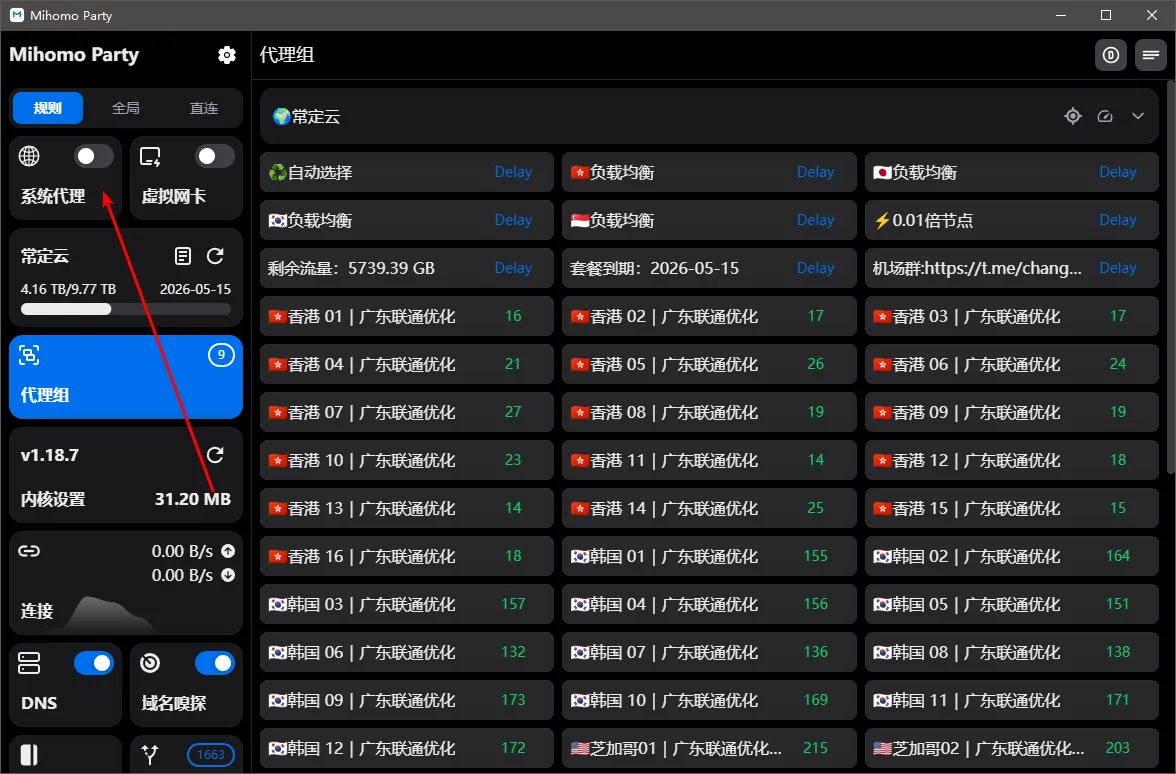1176x774 pixels.
Task: Select the Korea 负载均衡 group
Action: point(406,220)
